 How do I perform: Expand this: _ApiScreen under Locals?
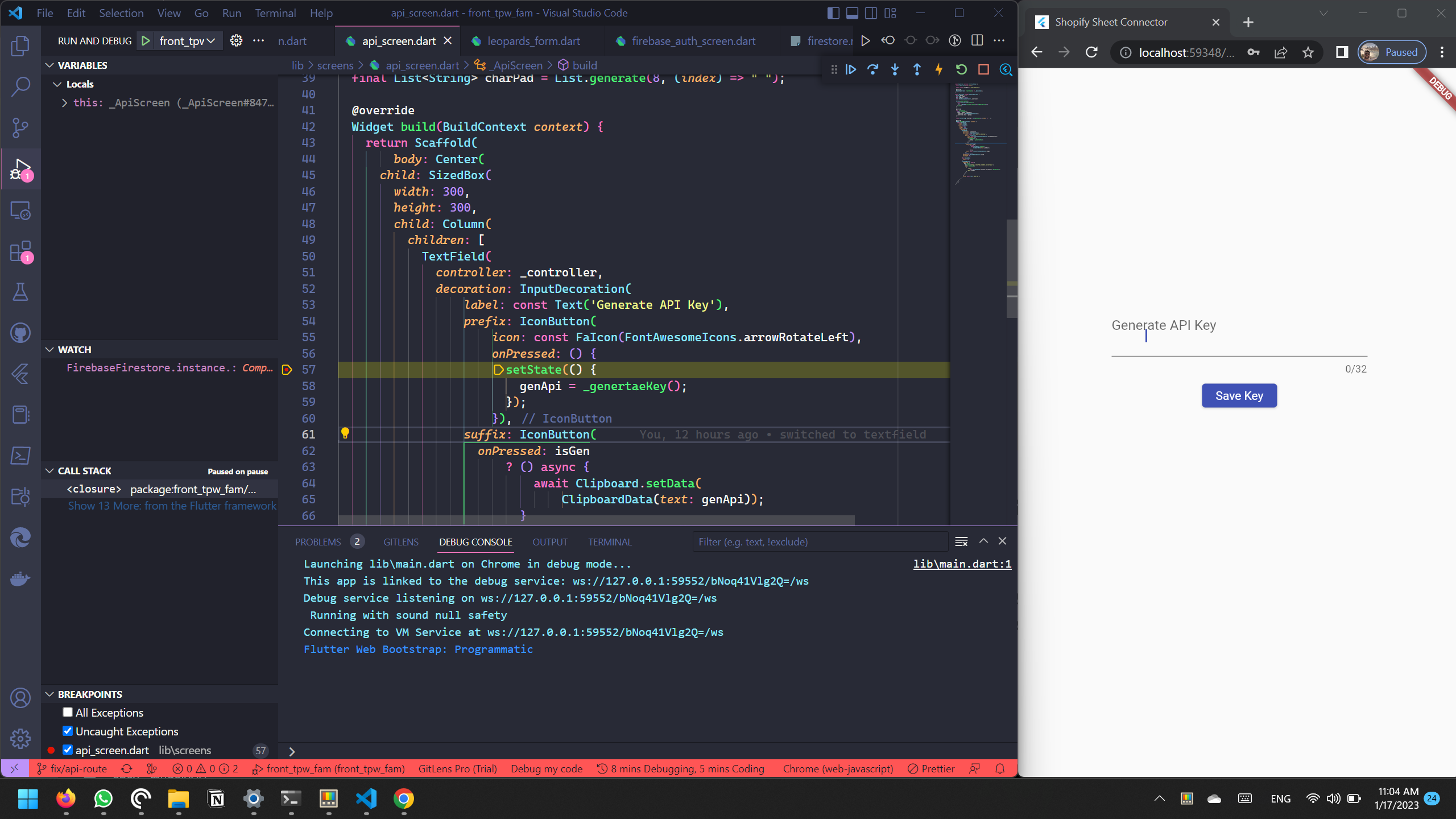coord(64,102)
